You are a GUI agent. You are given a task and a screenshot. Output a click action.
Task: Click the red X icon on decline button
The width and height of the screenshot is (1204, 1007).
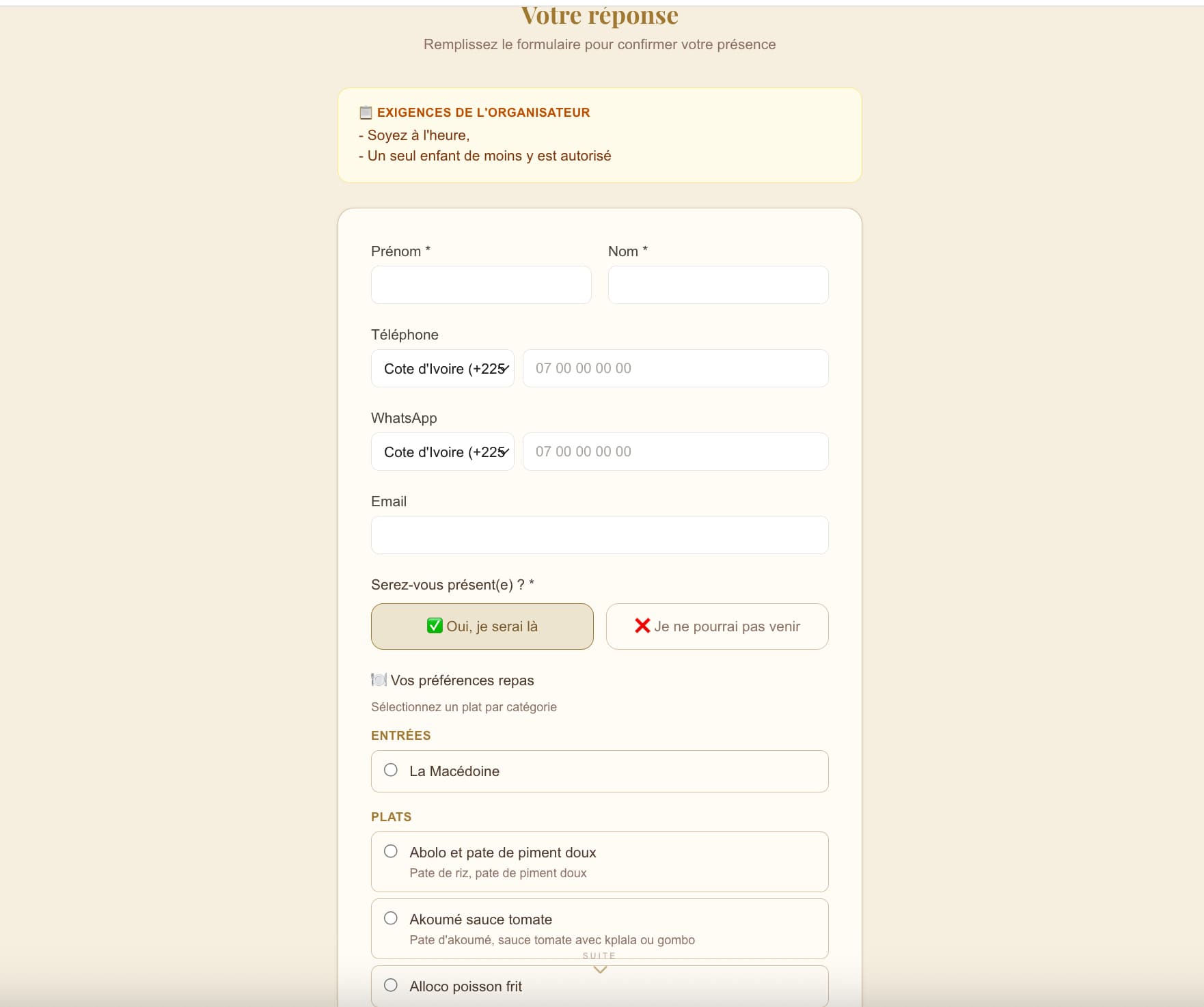[642, 626]
